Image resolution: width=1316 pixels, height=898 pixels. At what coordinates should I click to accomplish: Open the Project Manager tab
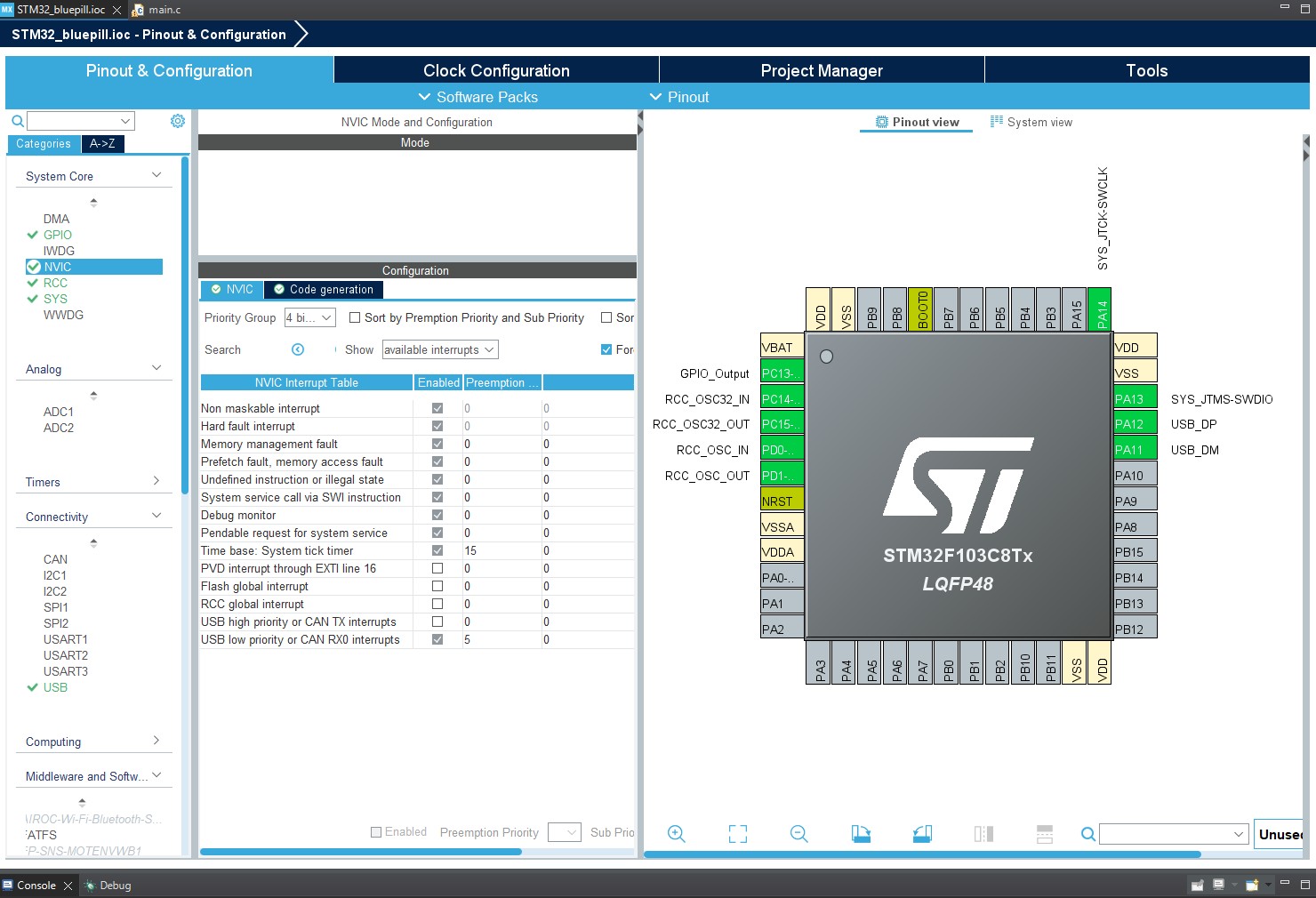(x=821, y=70)
